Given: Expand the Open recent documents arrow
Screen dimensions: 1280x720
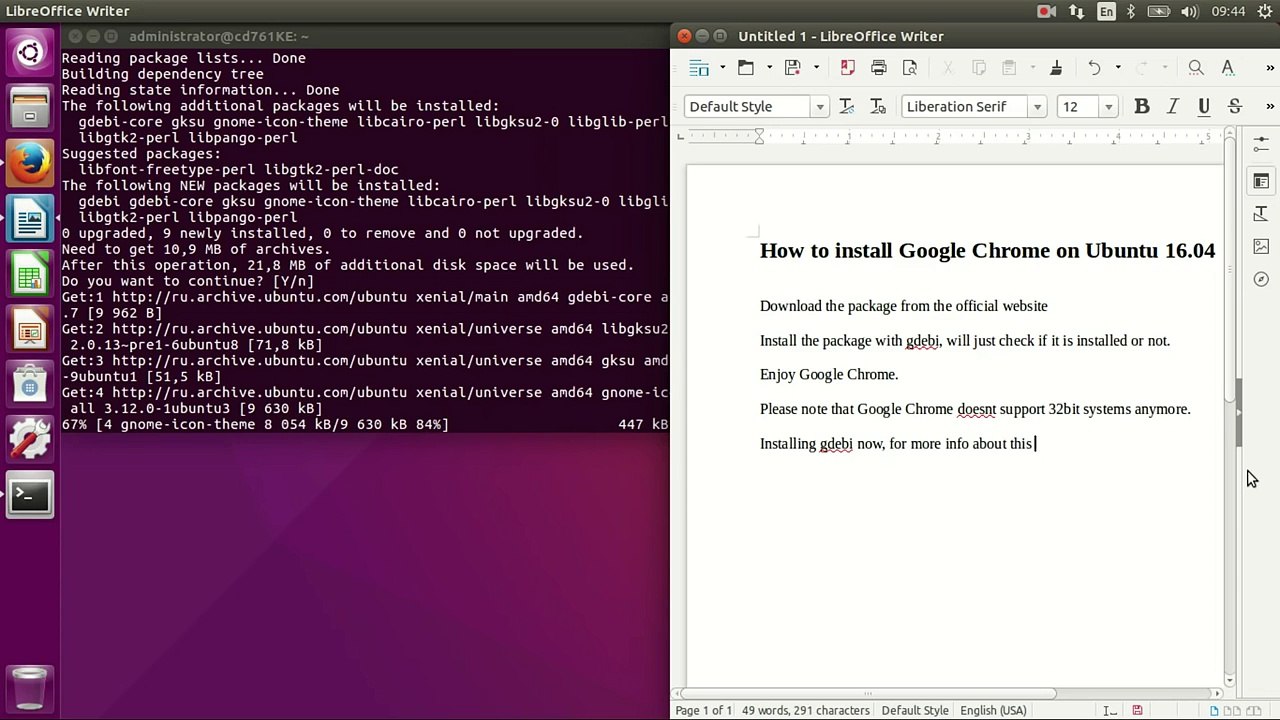Looking at the screenshot, I should [769, 68].
